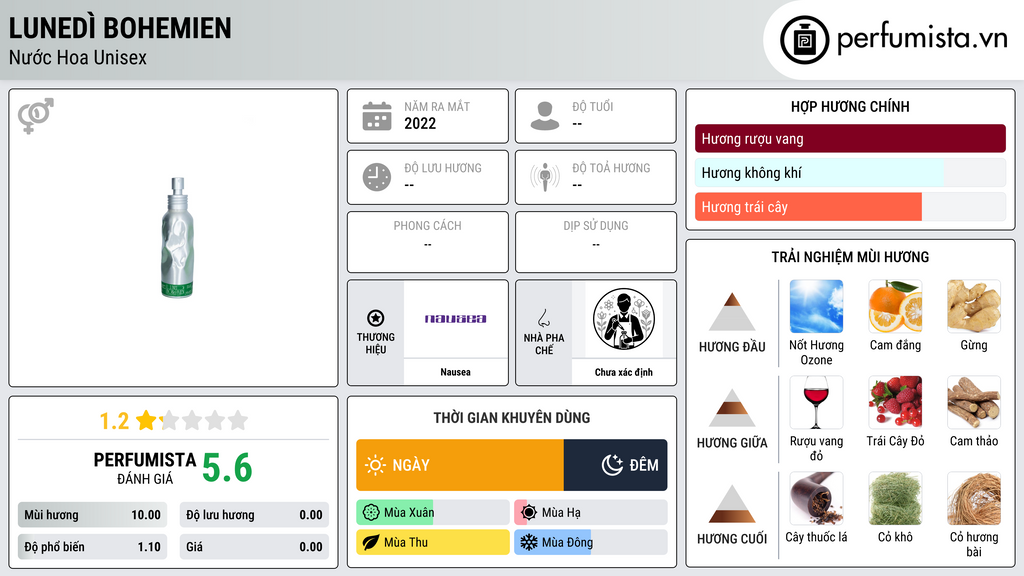This screenshot has width=1024, height=576.
Task: Click the Độ phổ biến 1.10 score bar
Action: coord(92,547)
